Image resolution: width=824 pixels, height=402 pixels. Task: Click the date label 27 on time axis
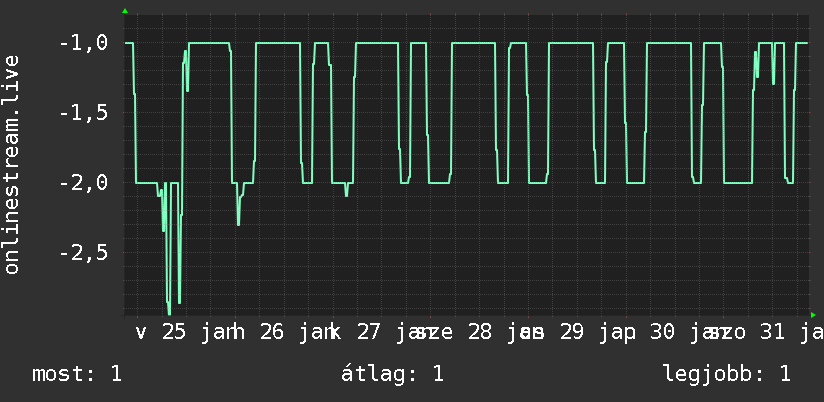[x=369, y=333]
